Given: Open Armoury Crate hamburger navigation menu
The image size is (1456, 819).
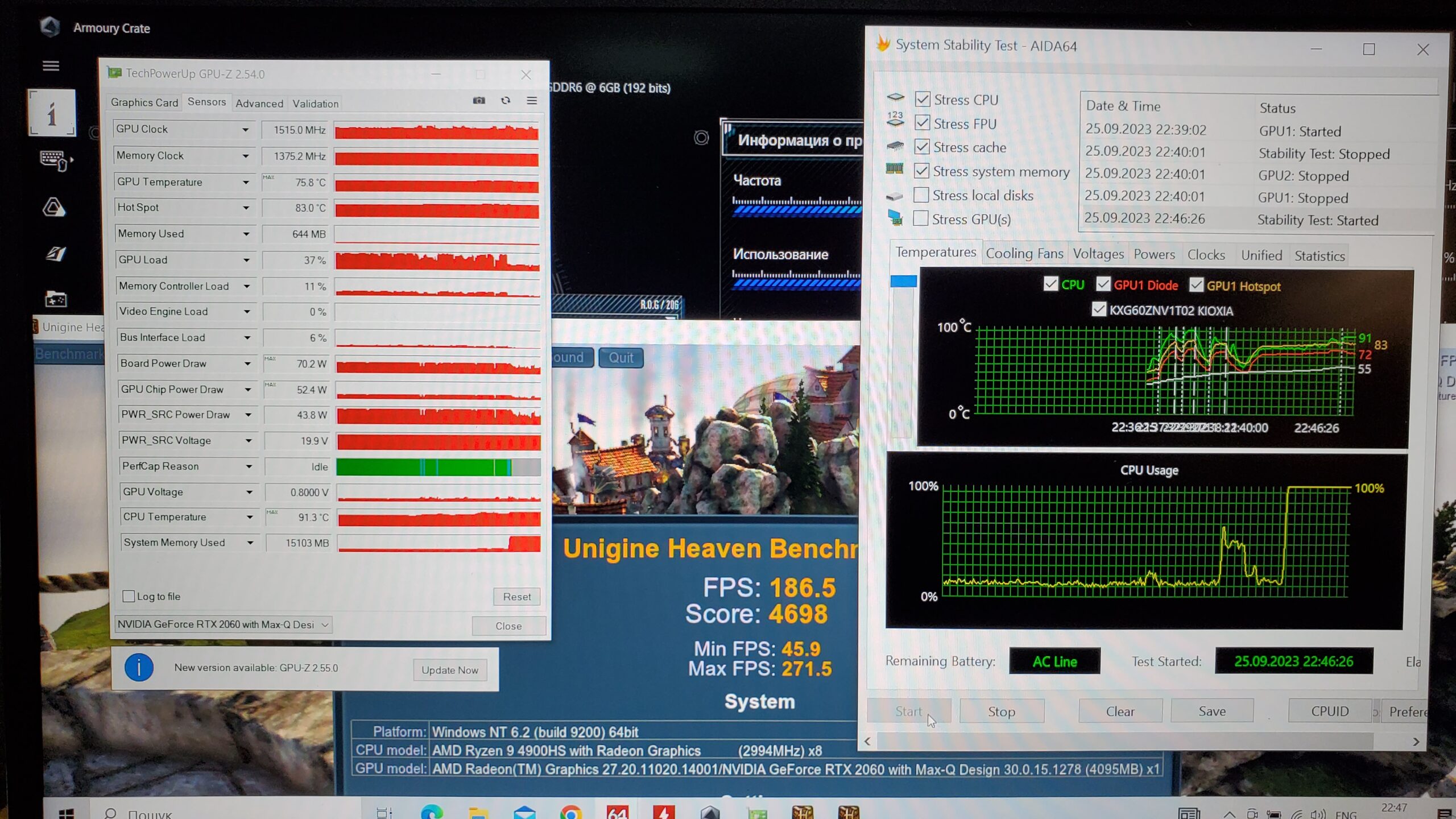Looking at the screenshot, I should 51,66.
